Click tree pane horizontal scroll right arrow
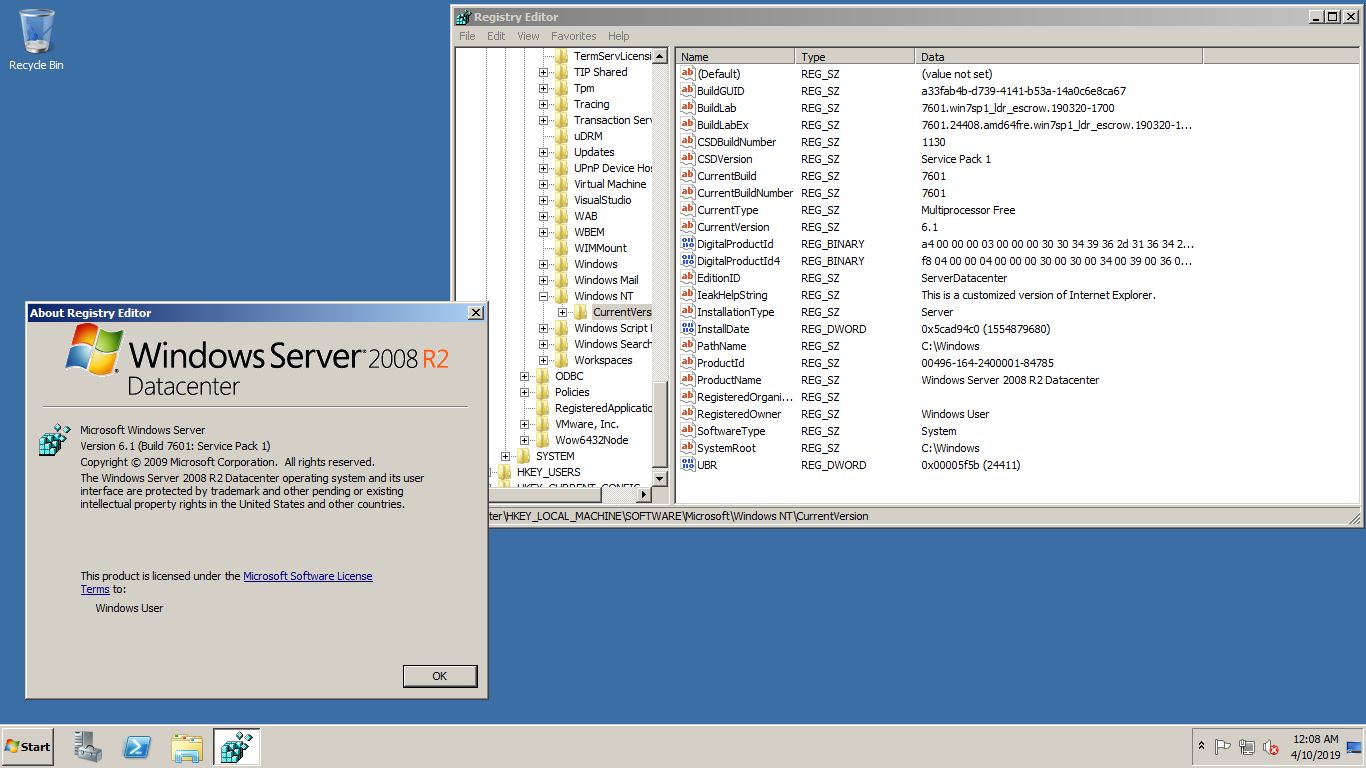Viewport: 1366px width, 768px height. [x=644, y=494]
